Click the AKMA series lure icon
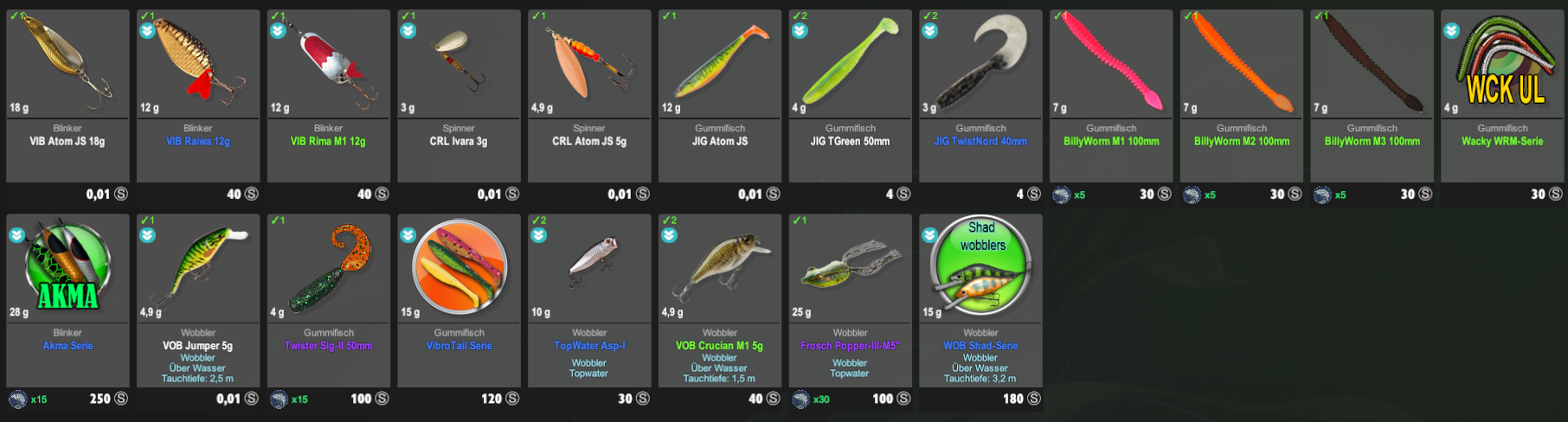The height and width of the screenshot is (422, 1568). (67, 265)
